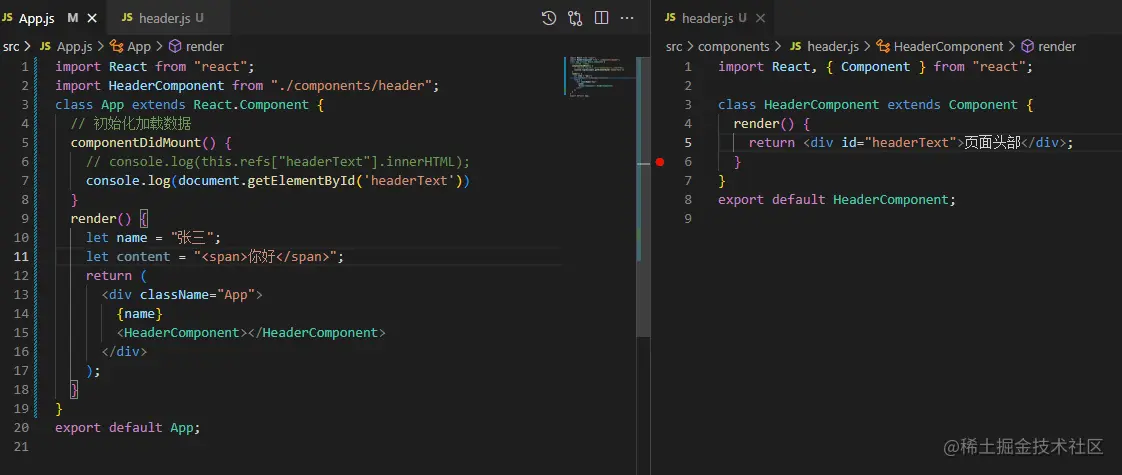Click the open changes compare icon
This screenshot has width=1122, height=475.
575,18
